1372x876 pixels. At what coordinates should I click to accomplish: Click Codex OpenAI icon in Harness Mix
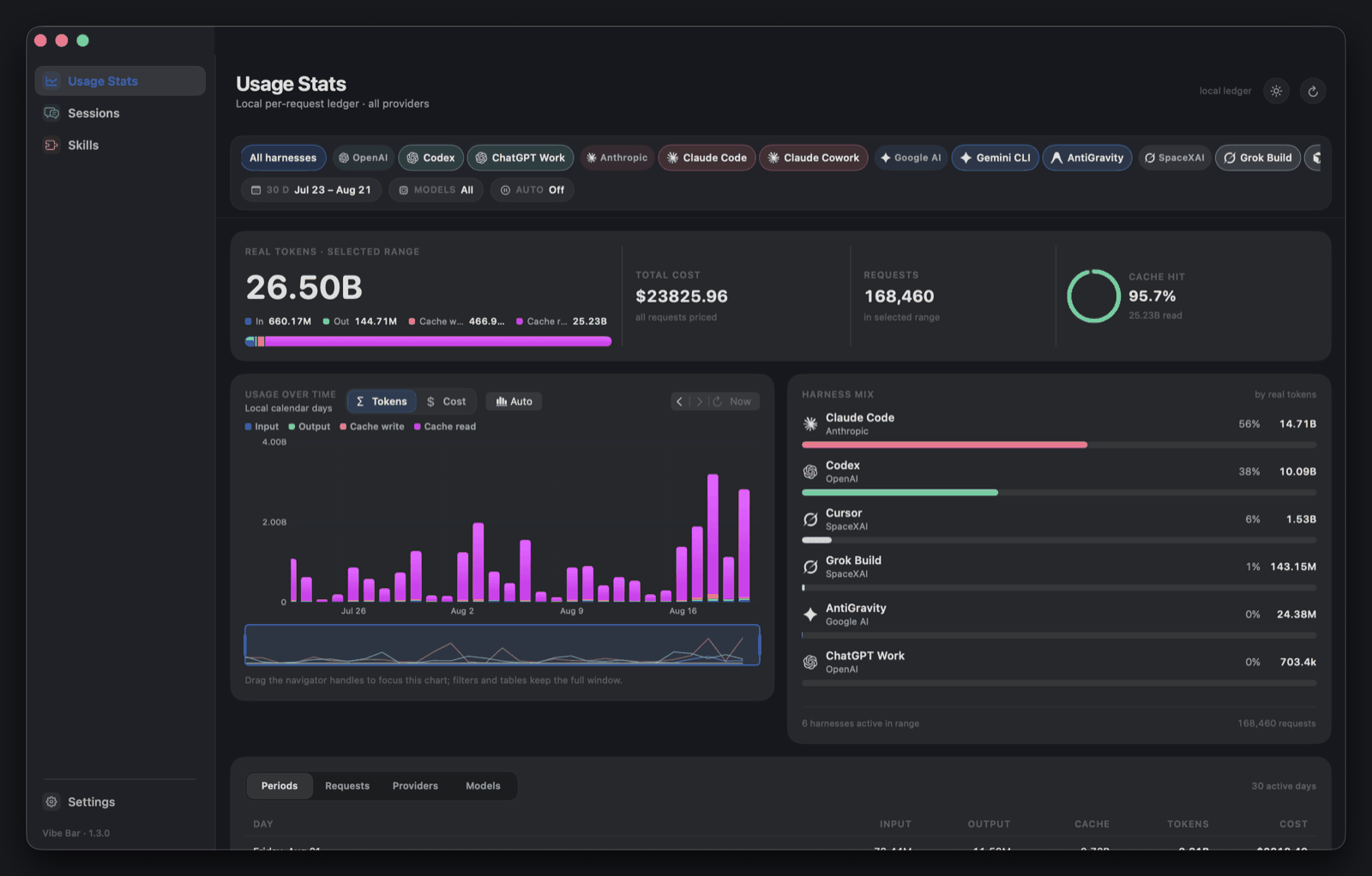[810, 471]
